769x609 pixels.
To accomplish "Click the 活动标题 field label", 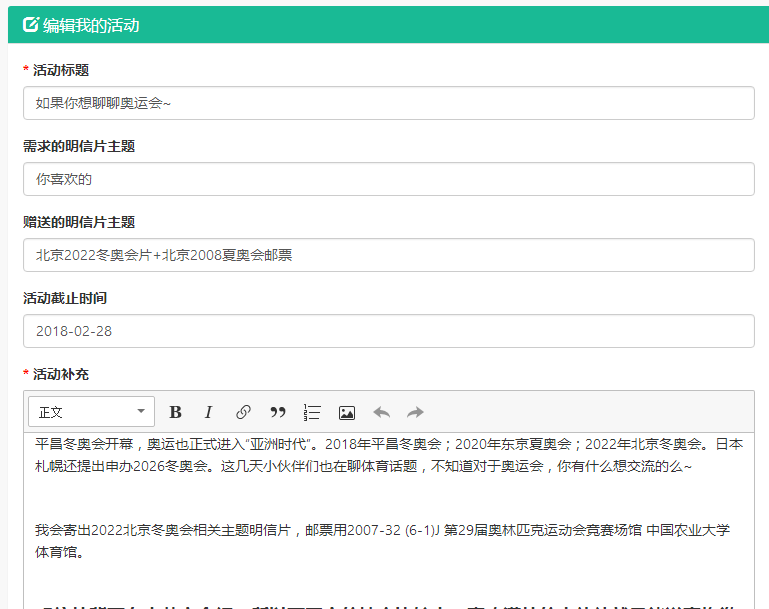I will click(x=61, y=70).
